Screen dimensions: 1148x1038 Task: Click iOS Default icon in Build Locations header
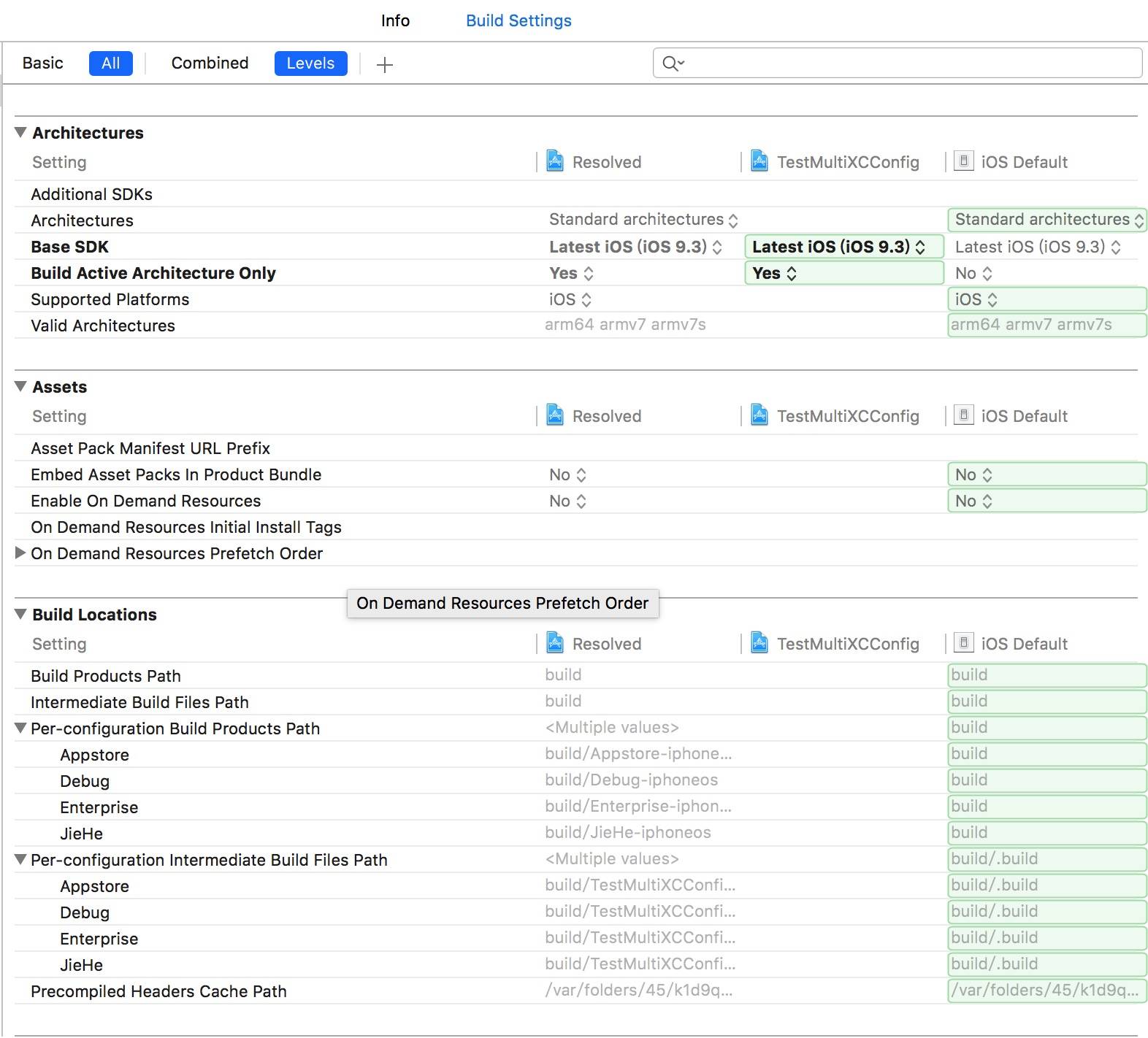(x=964, y=643)
